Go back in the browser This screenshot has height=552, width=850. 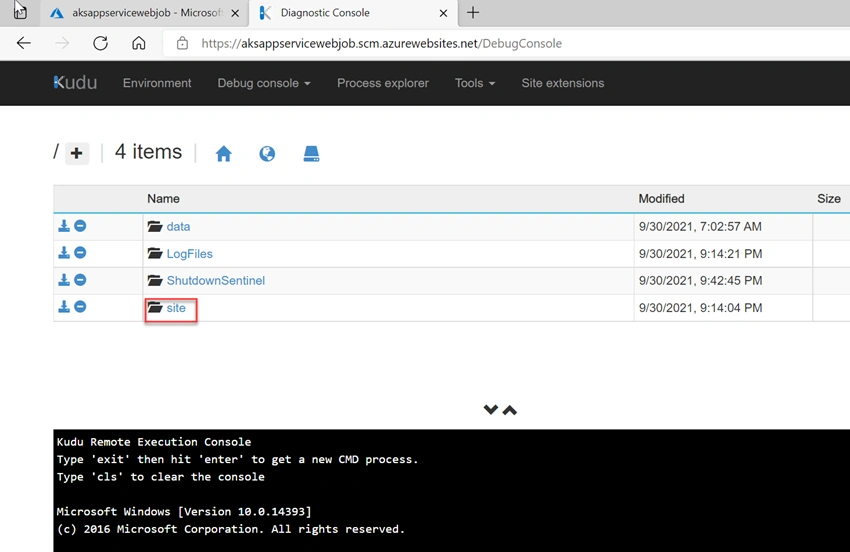pos(24,43)
